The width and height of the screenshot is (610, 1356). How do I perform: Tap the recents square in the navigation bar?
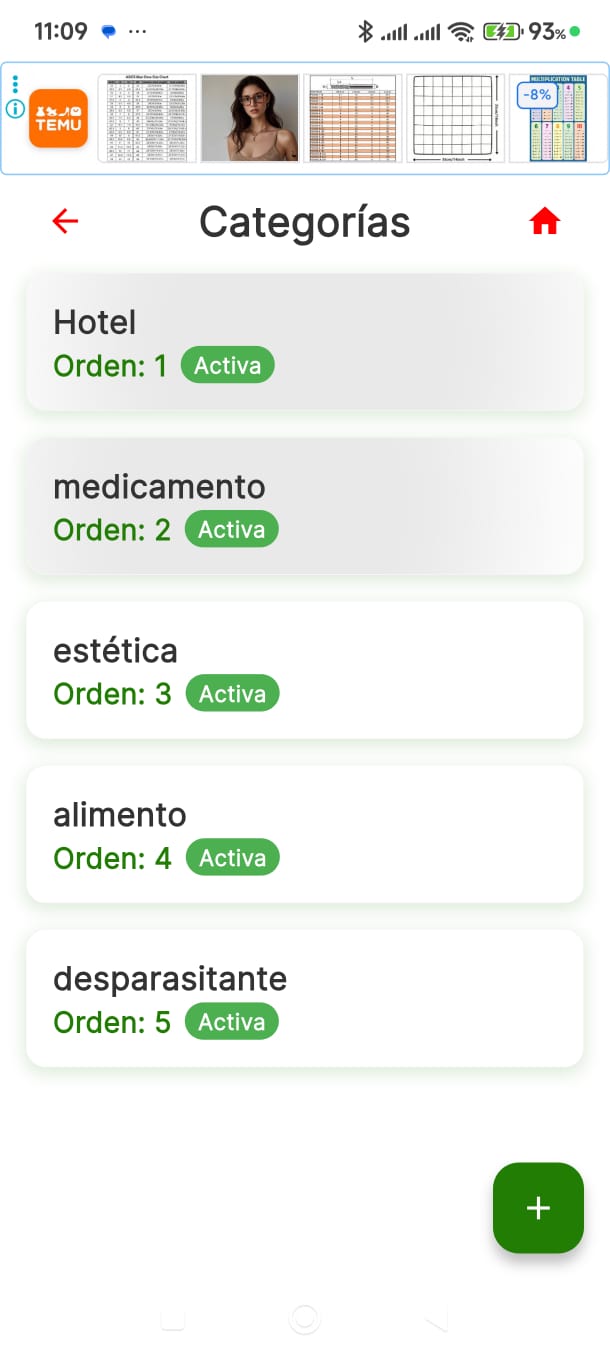173,1320
